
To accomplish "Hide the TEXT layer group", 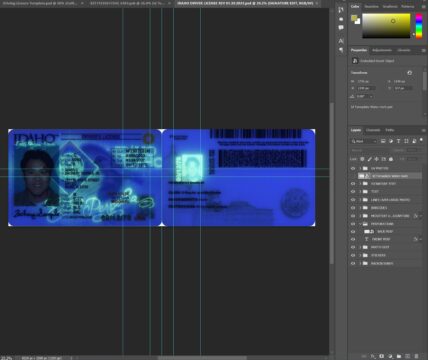I will 353,192.
